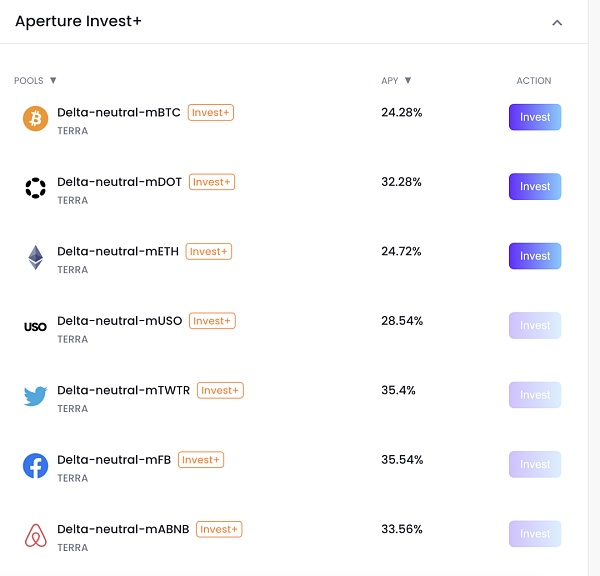Image resolution: width=600 pixels, height=576 pixels.
Task: Invest in Delta-neutral-mDOT pool
Action: 535,186
